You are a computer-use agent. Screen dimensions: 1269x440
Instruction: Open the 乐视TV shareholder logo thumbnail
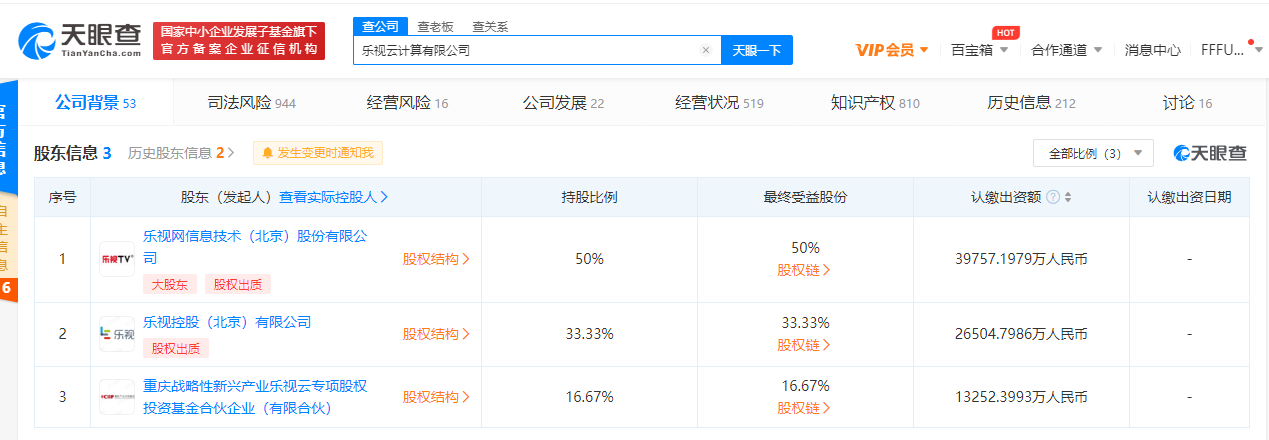[x=117, y=259]
